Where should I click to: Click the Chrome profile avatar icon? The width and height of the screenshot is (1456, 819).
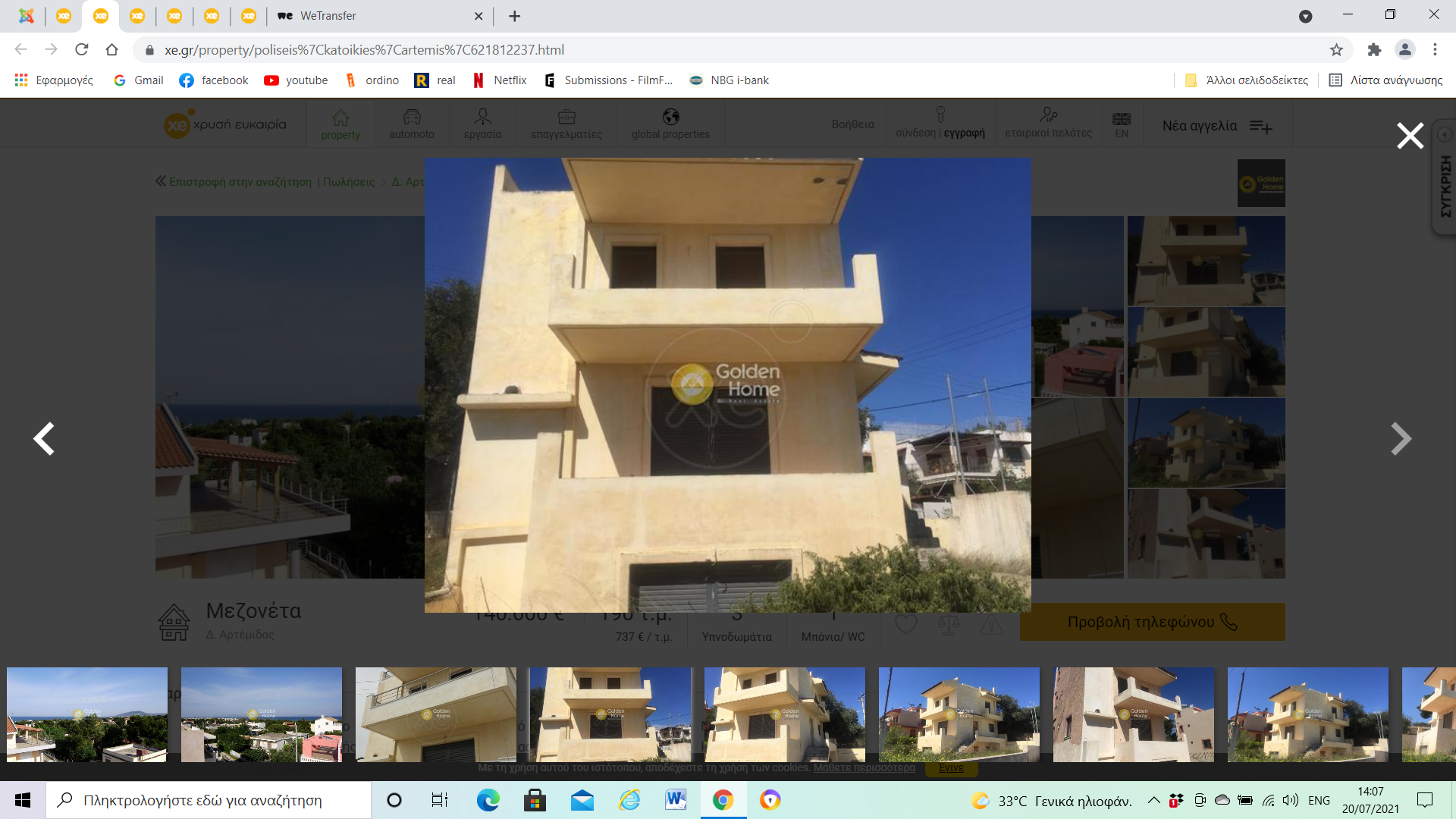click(1404, 50)
